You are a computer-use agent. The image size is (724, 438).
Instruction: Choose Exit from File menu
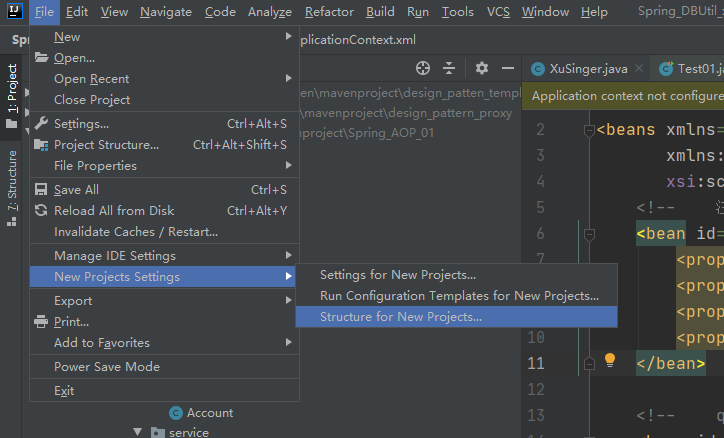pyautogui.click(x=164, y=390)
